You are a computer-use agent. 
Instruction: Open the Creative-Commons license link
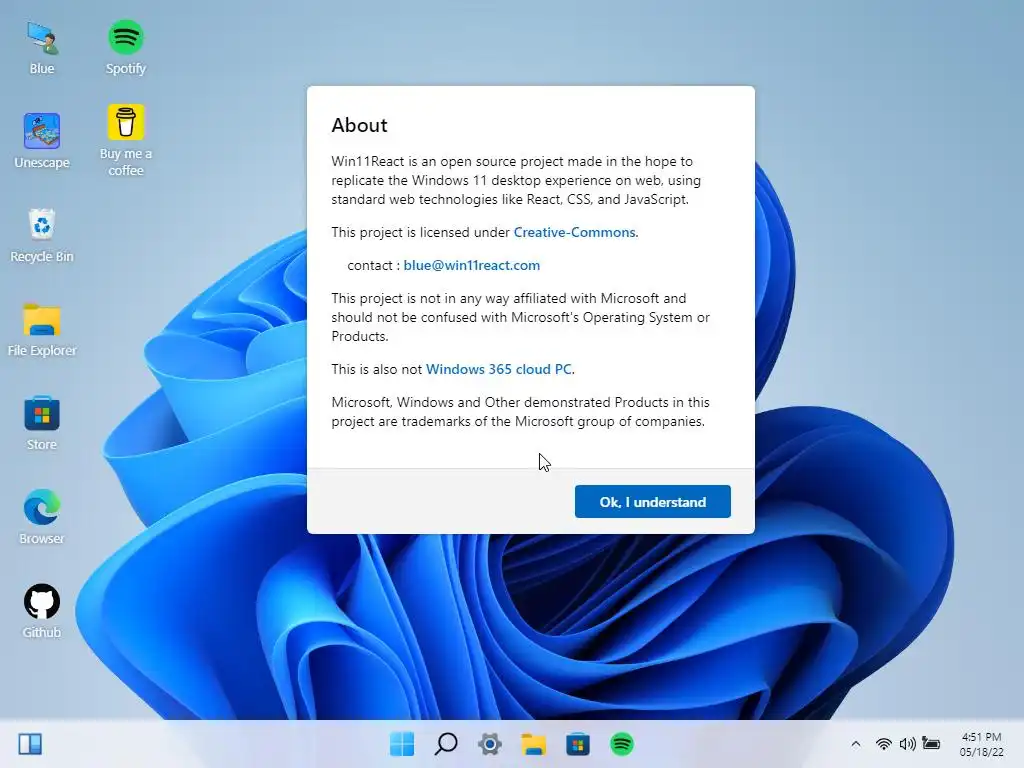click(575, 232)
